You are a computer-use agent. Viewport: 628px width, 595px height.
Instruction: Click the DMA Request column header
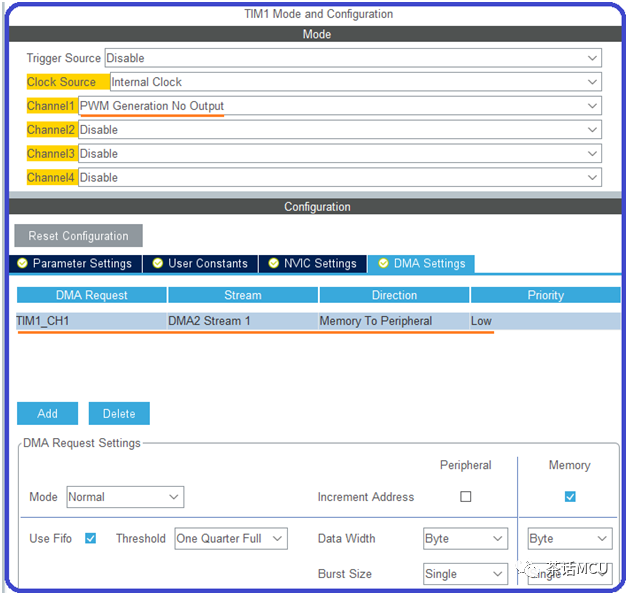pos(92,295)
